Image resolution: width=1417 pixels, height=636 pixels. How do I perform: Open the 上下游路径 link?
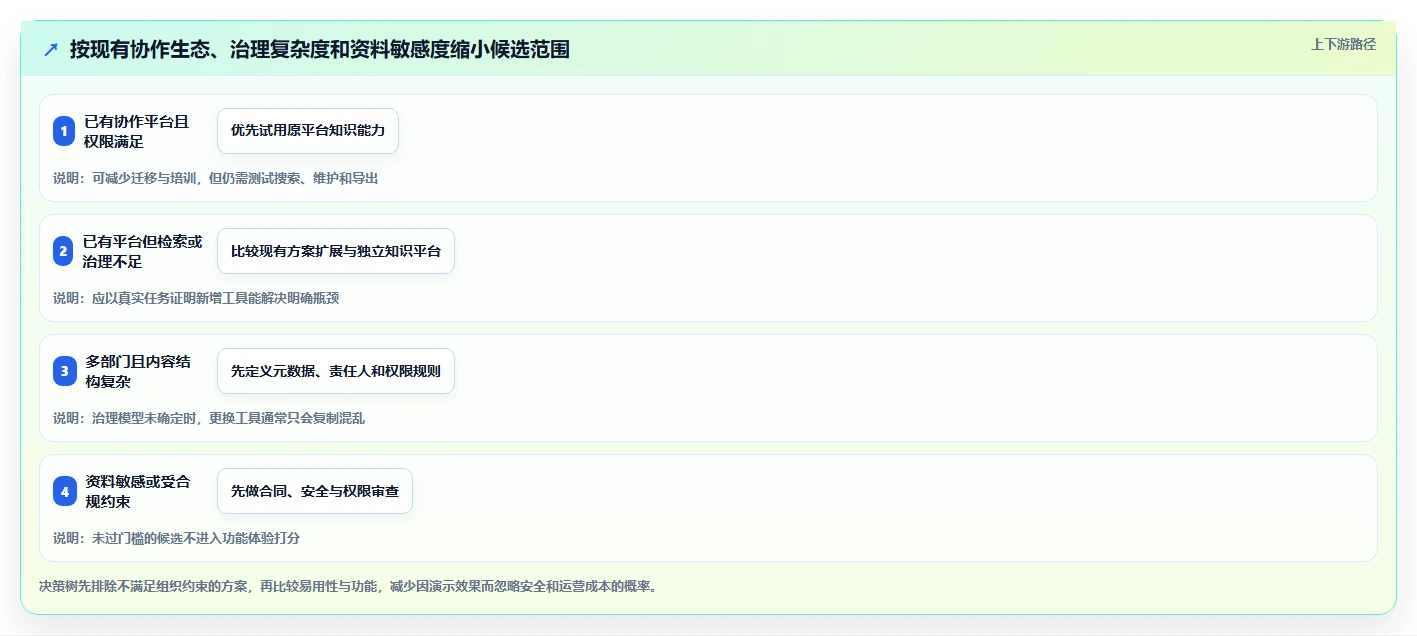tap(1343, 44)
